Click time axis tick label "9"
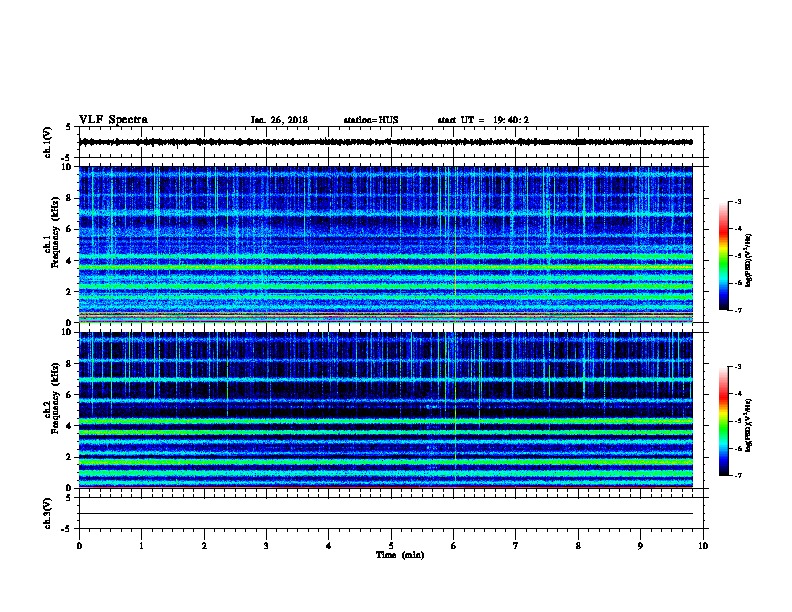Screen dimensions: 792x612 [x=640, y=546]
